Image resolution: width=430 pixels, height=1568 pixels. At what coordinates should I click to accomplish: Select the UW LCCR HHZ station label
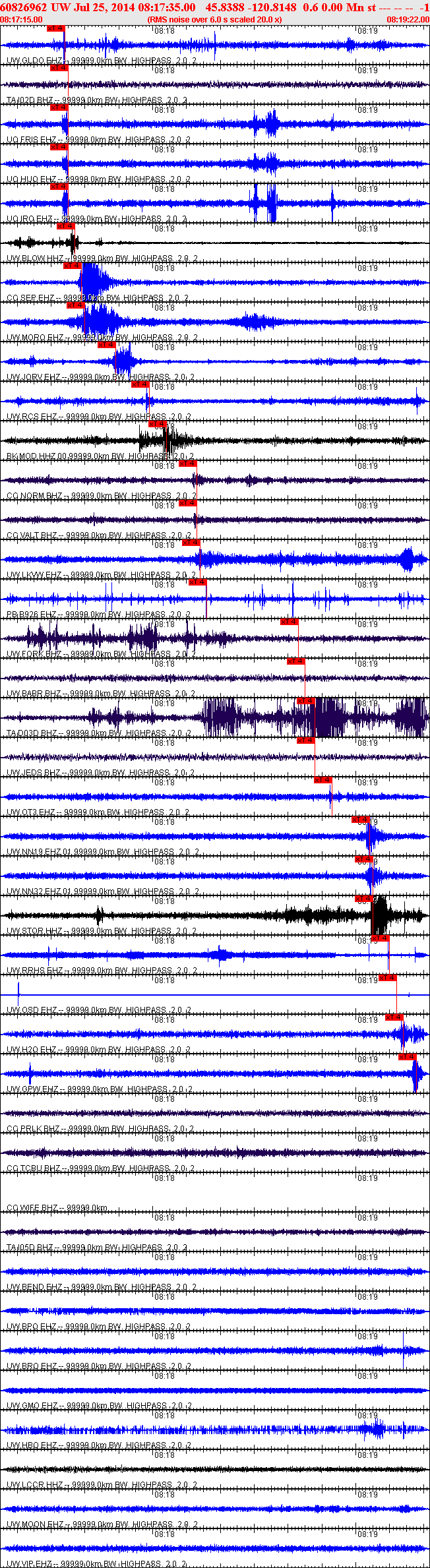coord(35,1485)
